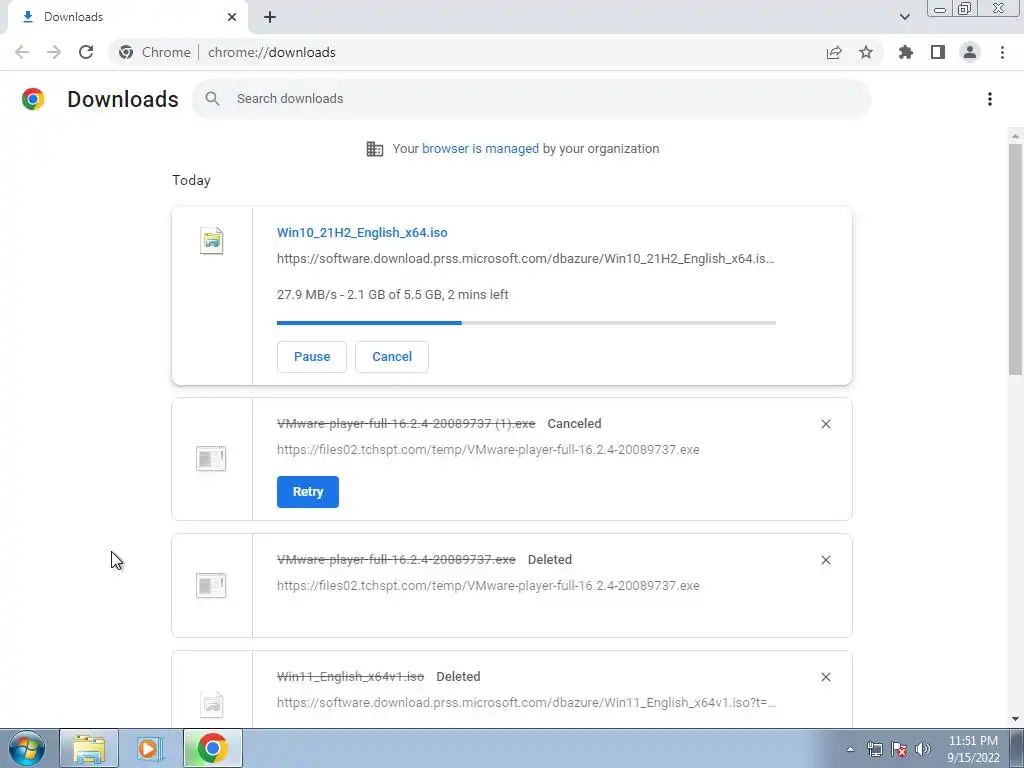
Task: Click the Chrome site info chip
Action: [x=155, y=52]
